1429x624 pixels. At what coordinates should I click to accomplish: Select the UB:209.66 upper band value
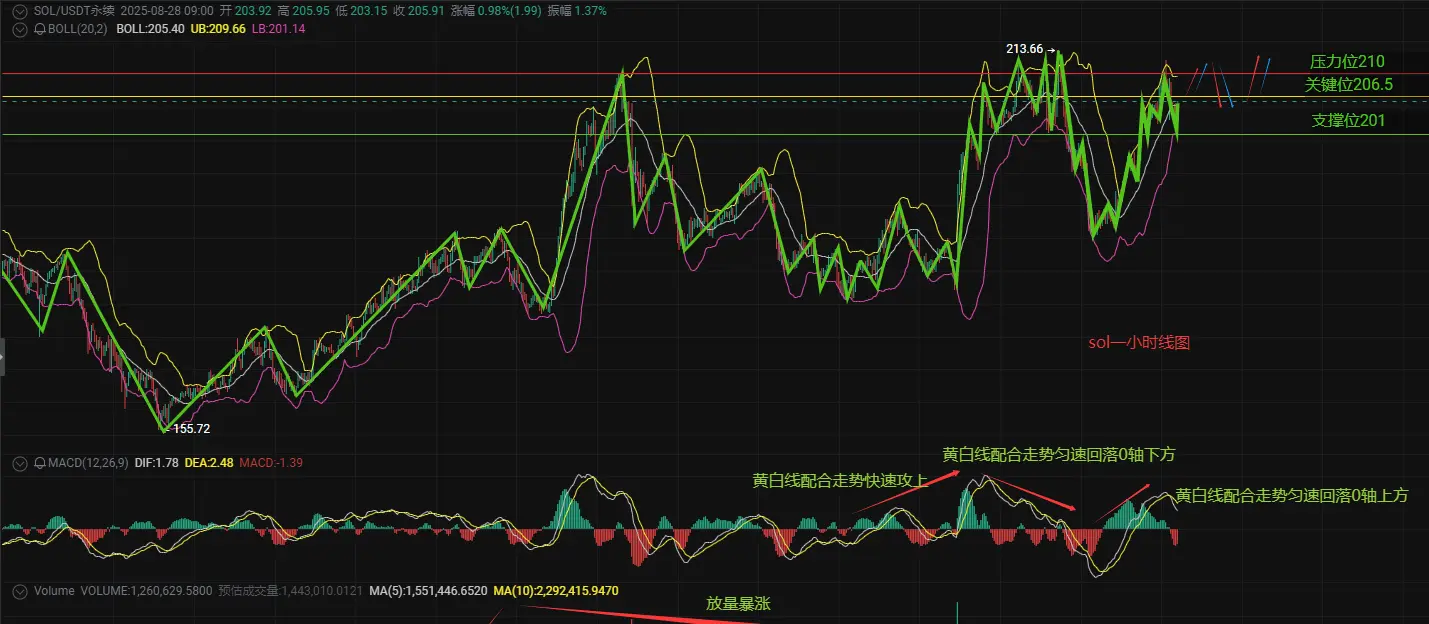click(x=218, y=29)
